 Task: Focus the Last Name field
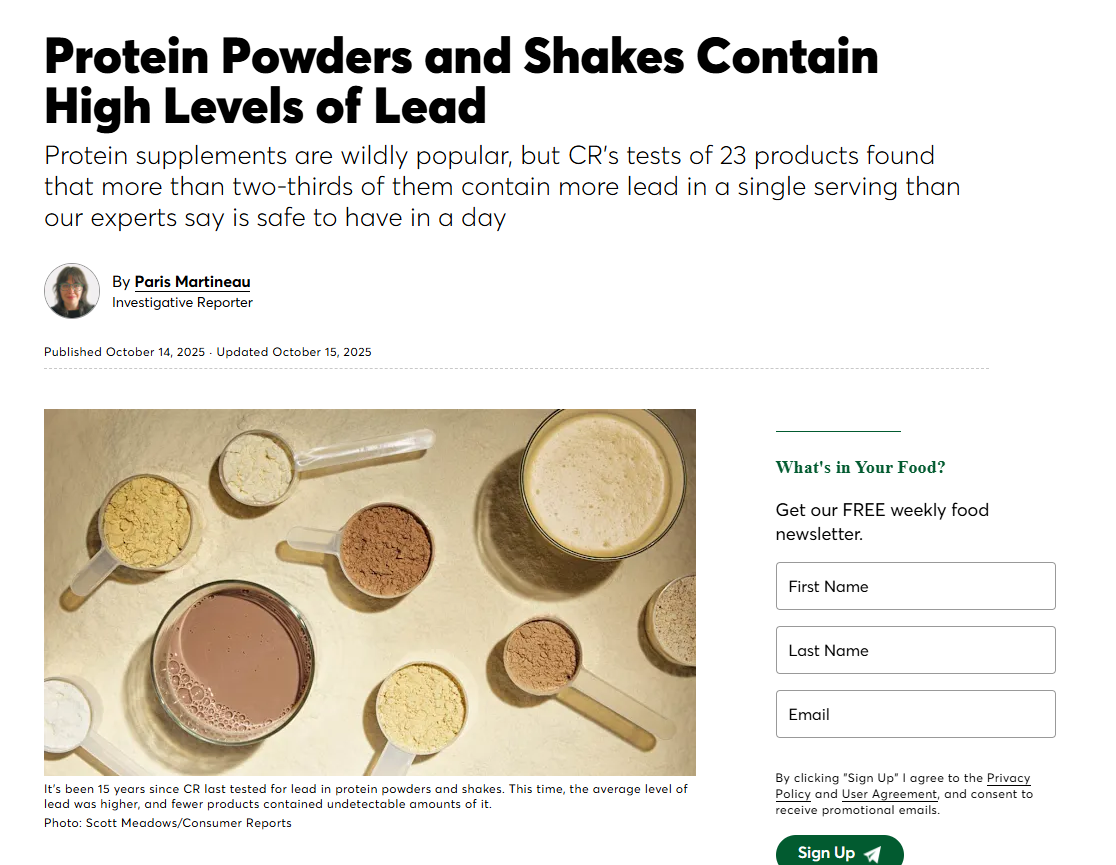point(915,650)
